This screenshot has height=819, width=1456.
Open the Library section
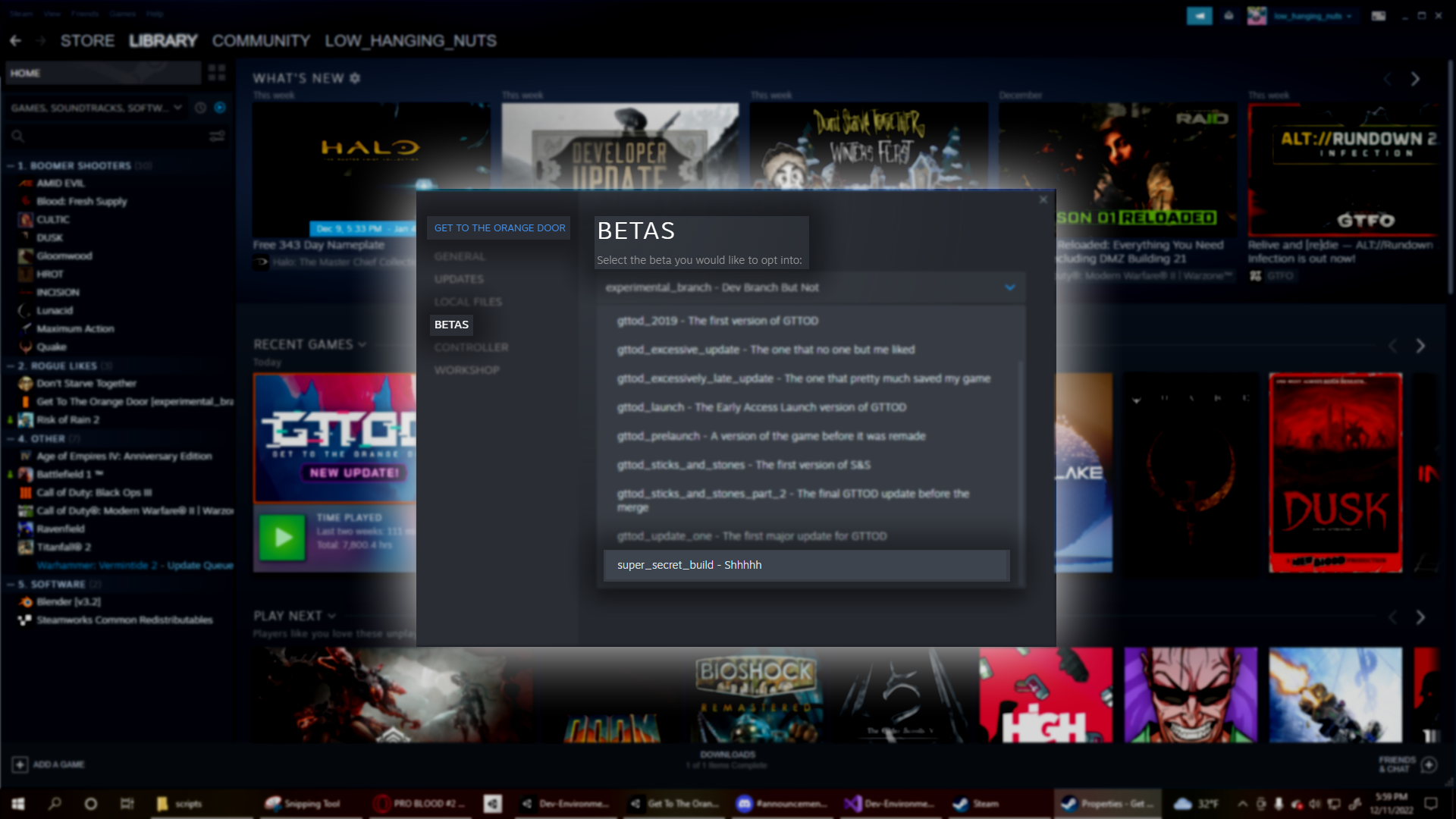[x=163, y=41]
